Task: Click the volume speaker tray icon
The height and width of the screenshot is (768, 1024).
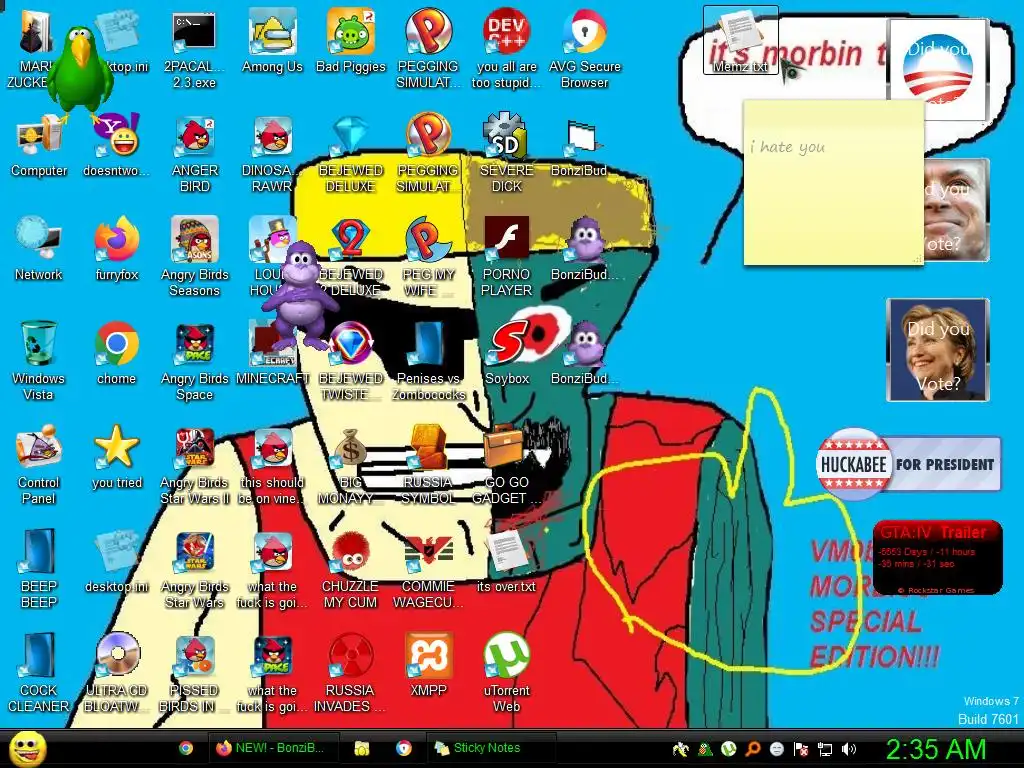Action: click(x=849, y=749)
